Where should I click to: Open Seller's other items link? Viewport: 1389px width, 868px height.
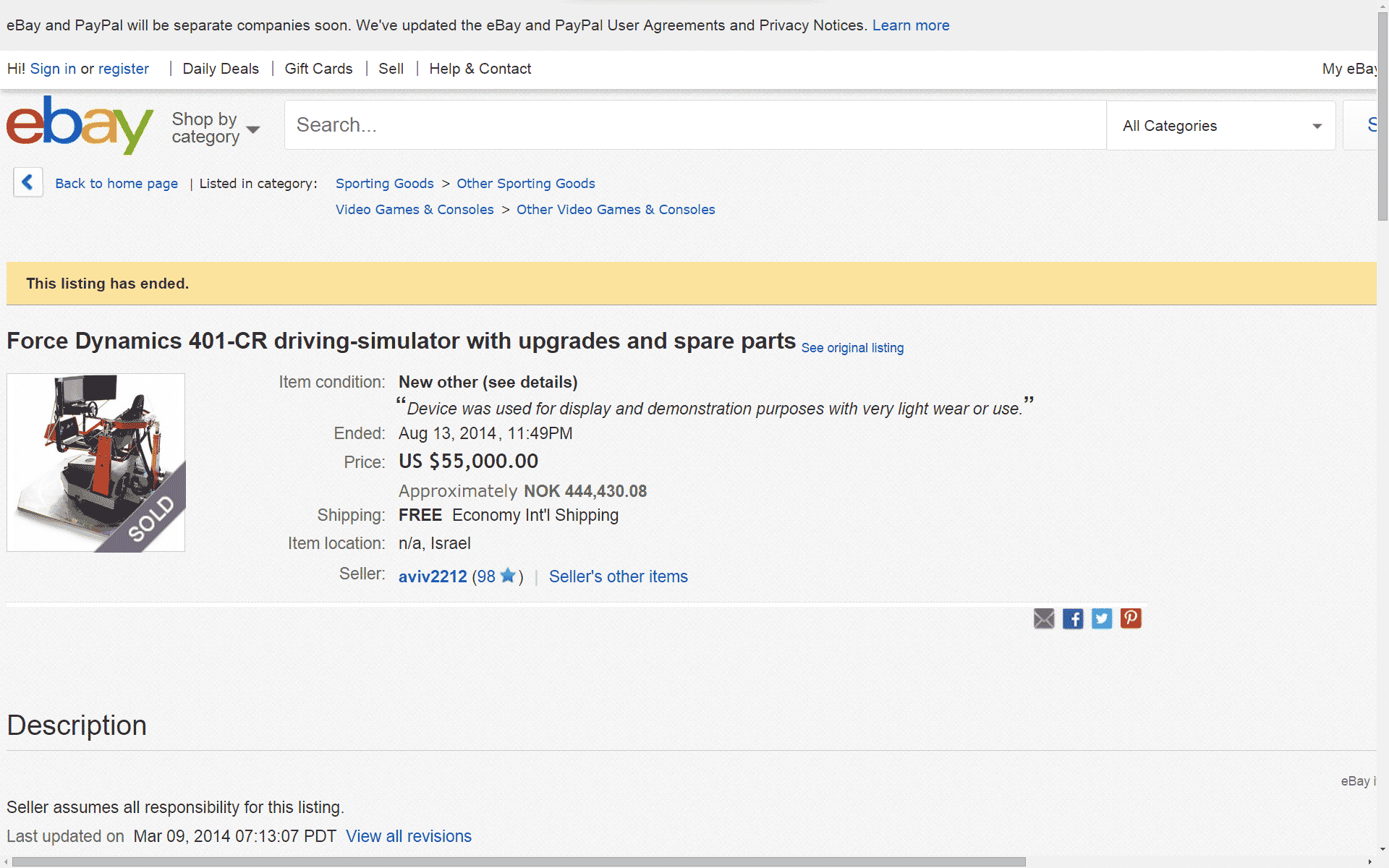click(619, 576)
